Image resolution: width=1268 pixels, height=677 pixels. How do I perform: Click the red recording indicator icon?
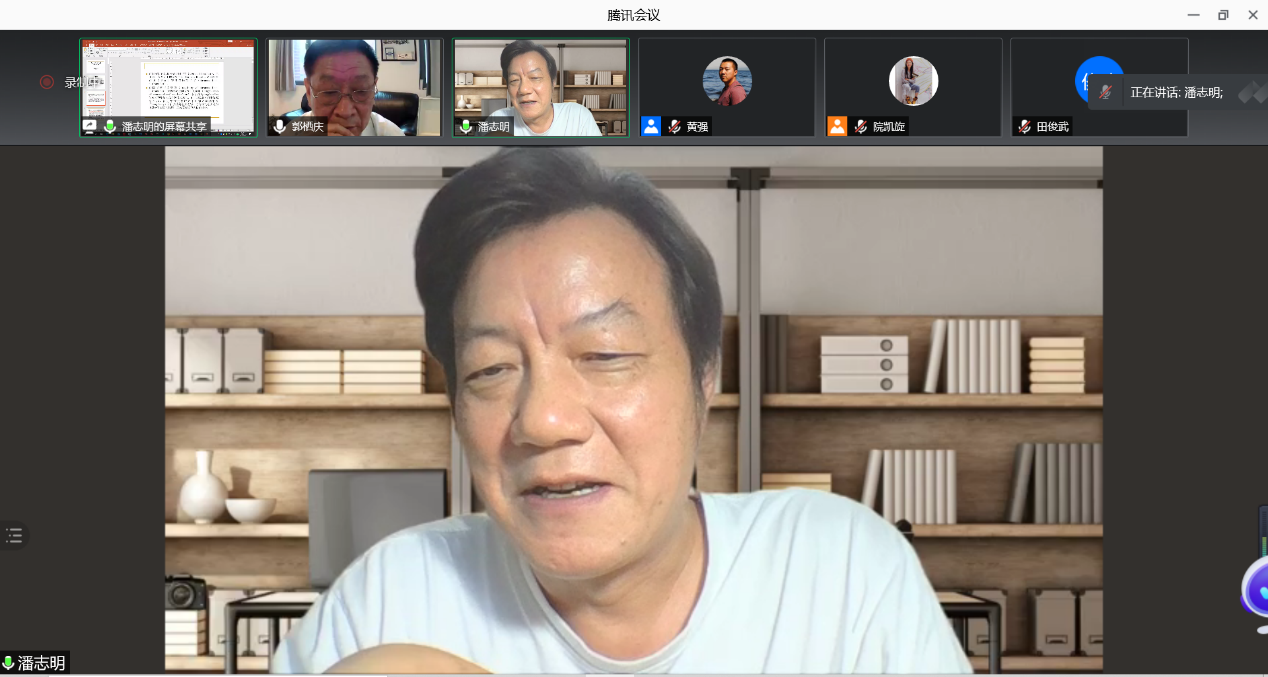click(47, 82)
